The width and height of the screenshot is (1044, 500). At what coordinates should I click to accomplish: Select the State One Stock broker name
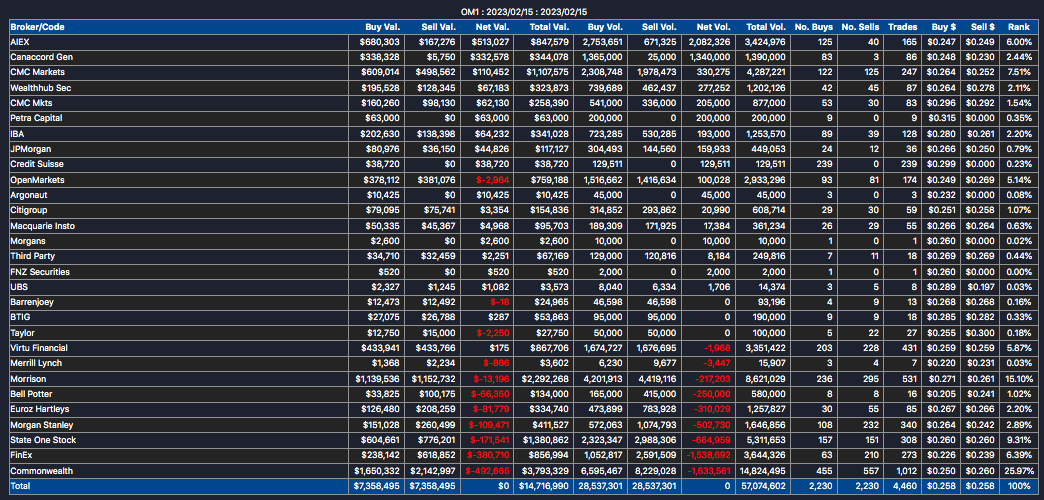tap(43, 440)
